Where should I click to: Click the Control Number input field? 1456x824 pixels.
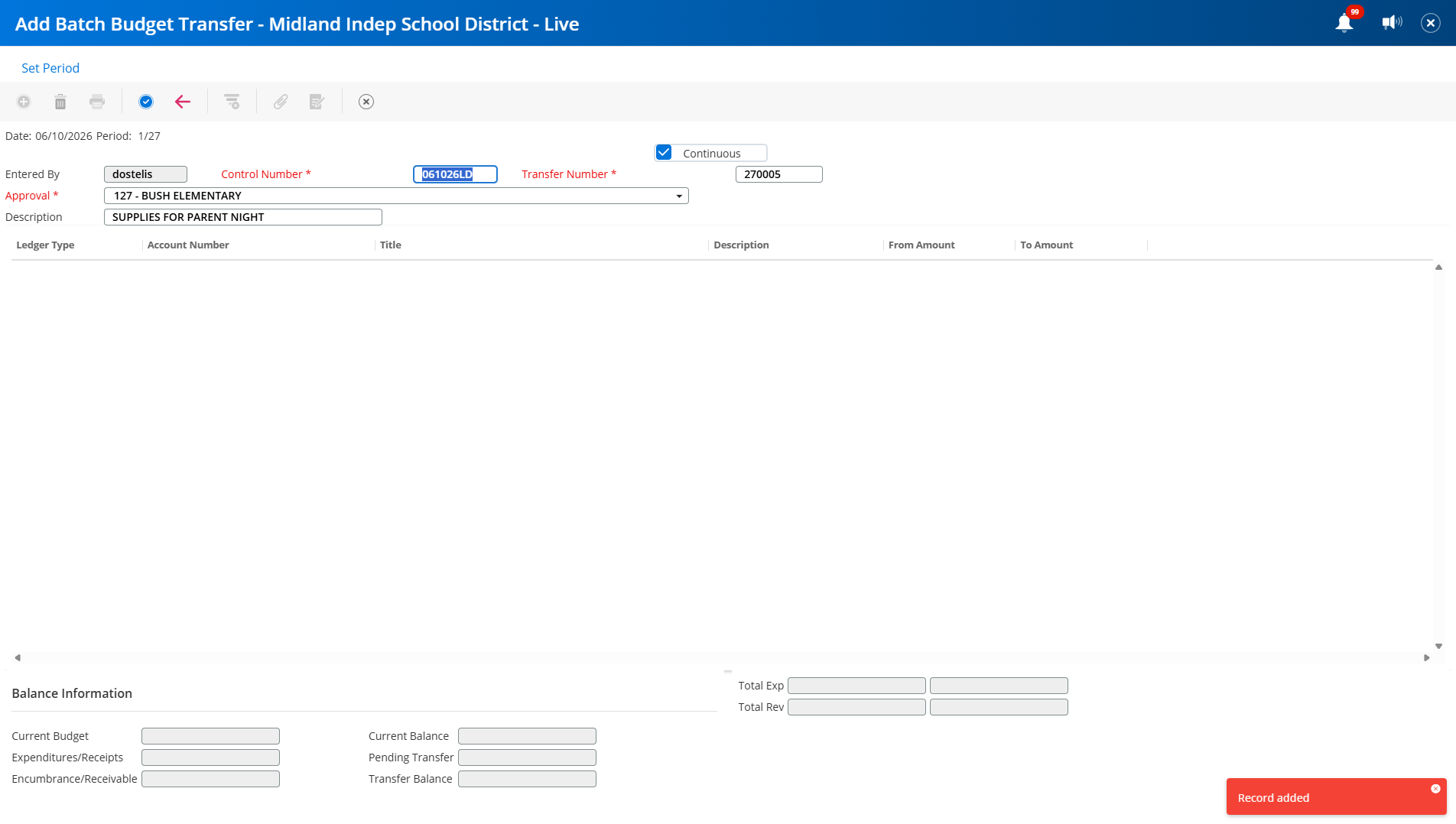point(455,174)
